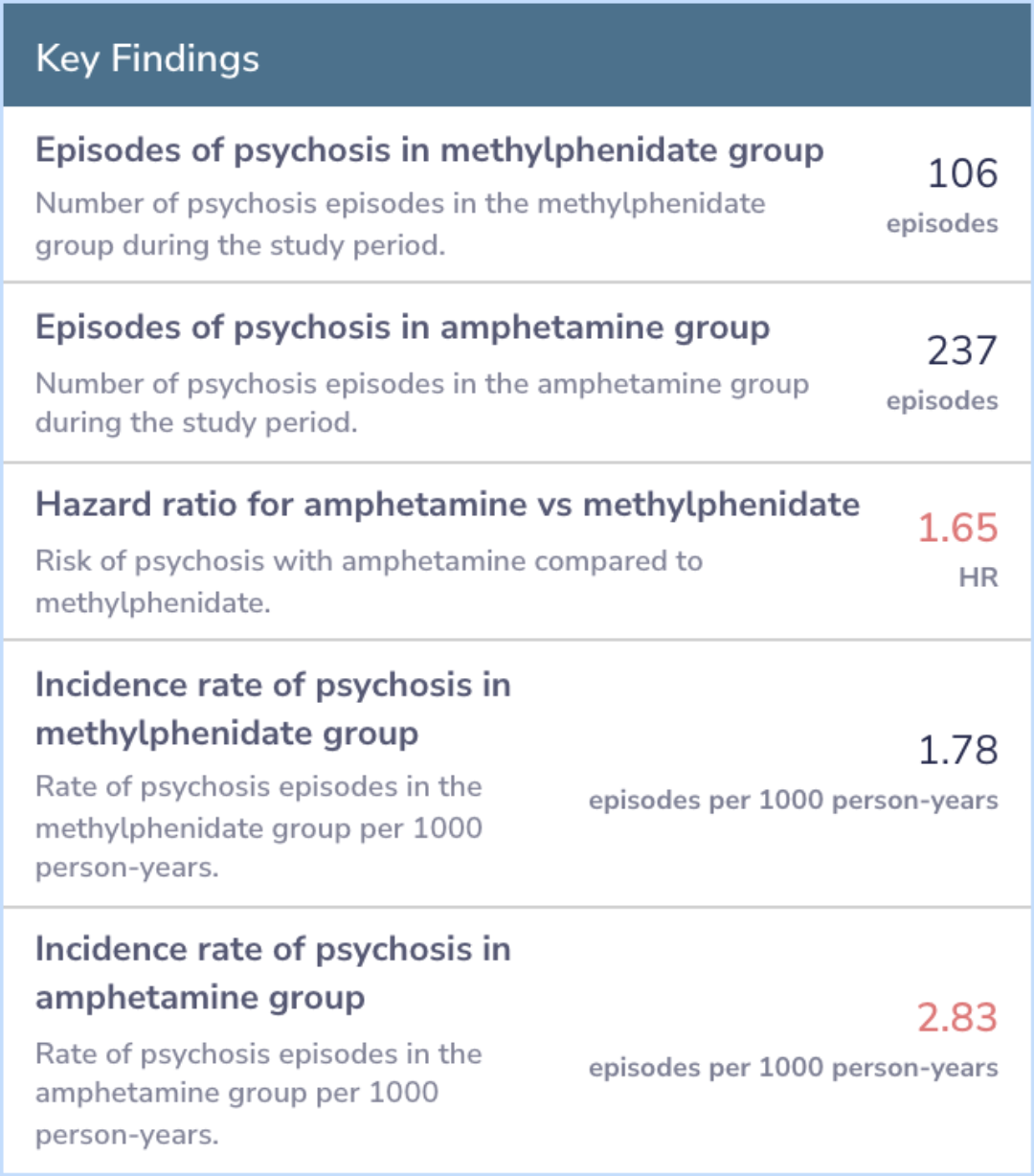This screenshot has height=1176, width=1034.
Task: Click unit label under 2.83 value
Action: pos(794,1068)
